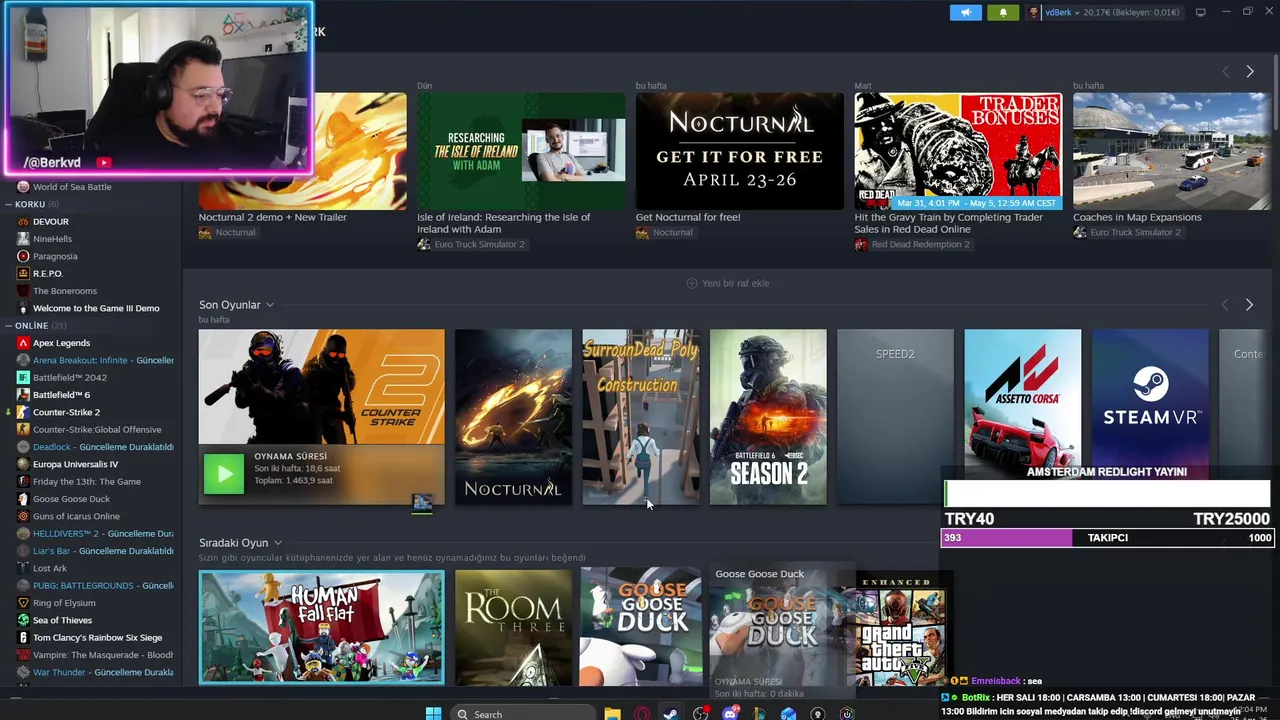1280x720 pixels.
Task: Click green Play button for Counter-Strike 2
Action: pos(224,474)
